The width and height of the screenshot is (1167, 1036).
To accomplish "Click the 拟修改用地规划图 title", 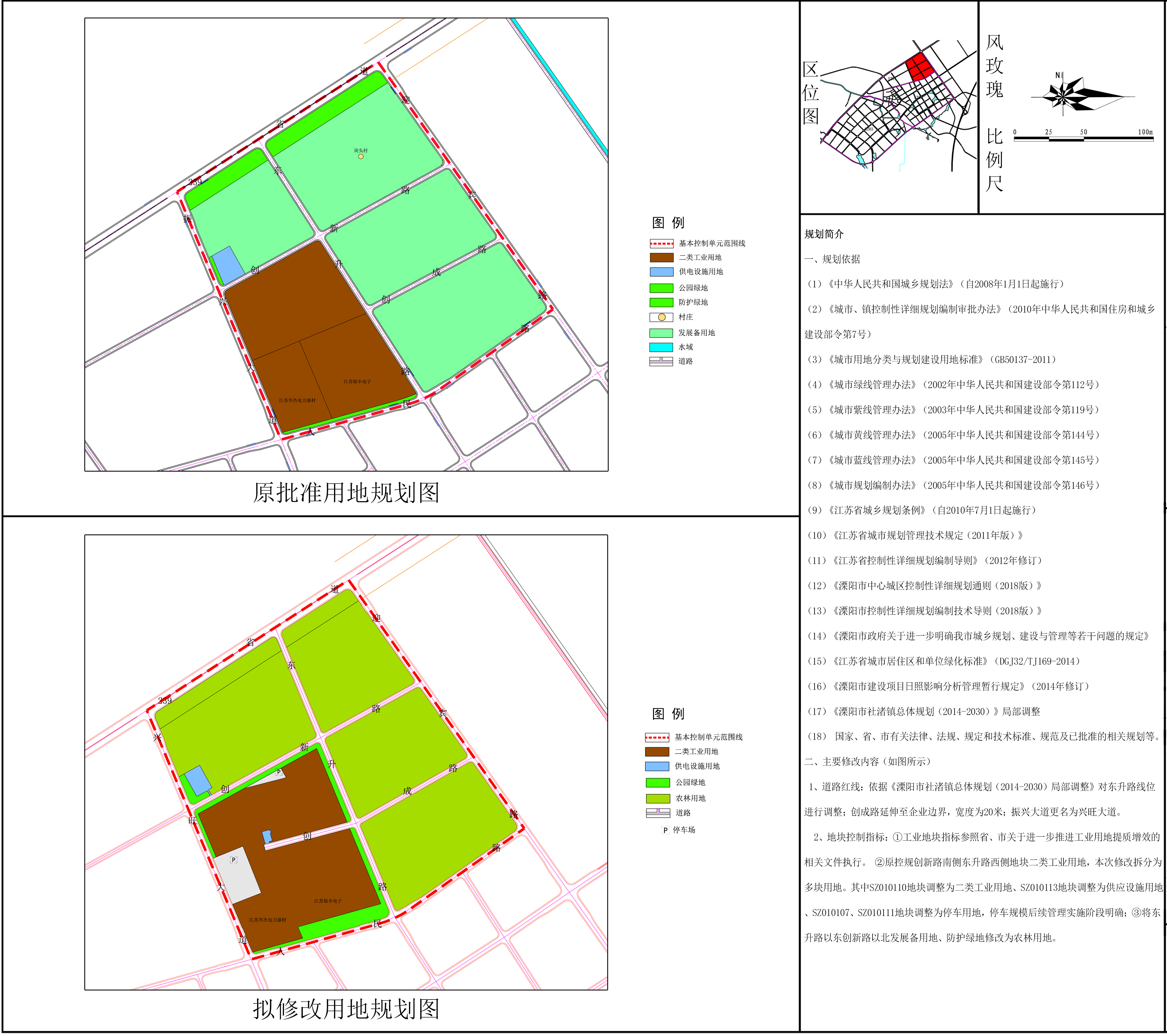I will coord(346,1009).
